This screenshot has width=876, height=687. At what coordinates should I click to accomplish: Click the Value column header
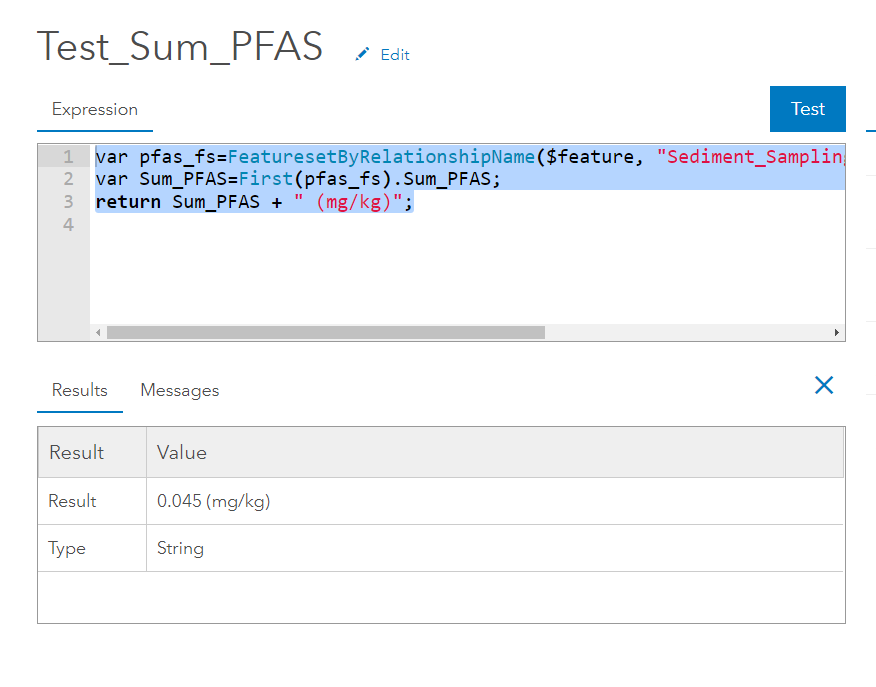tap(182, 453)
